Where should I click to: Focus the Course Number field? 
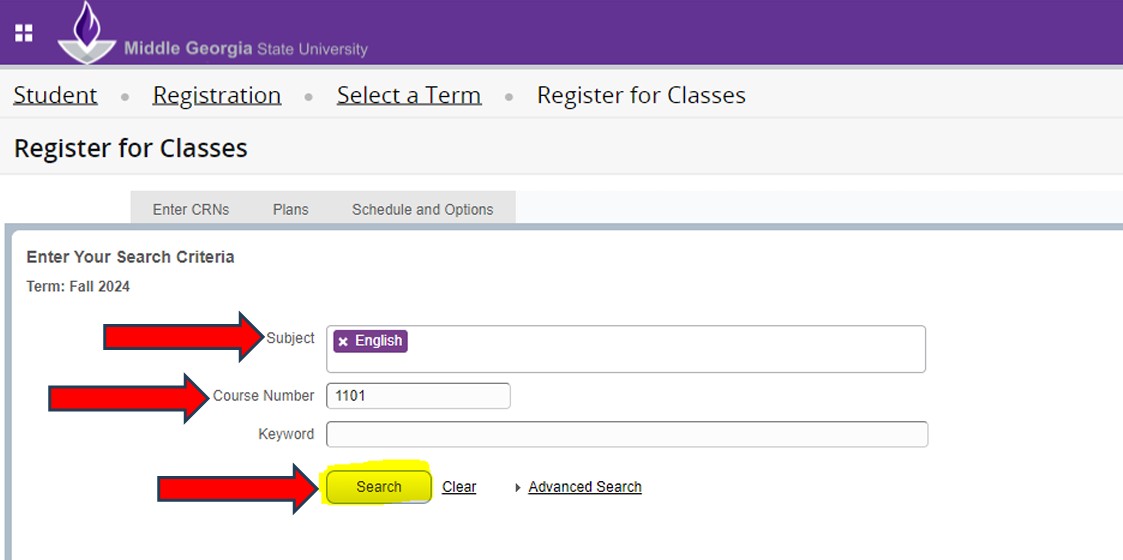[x=418, y=396]
